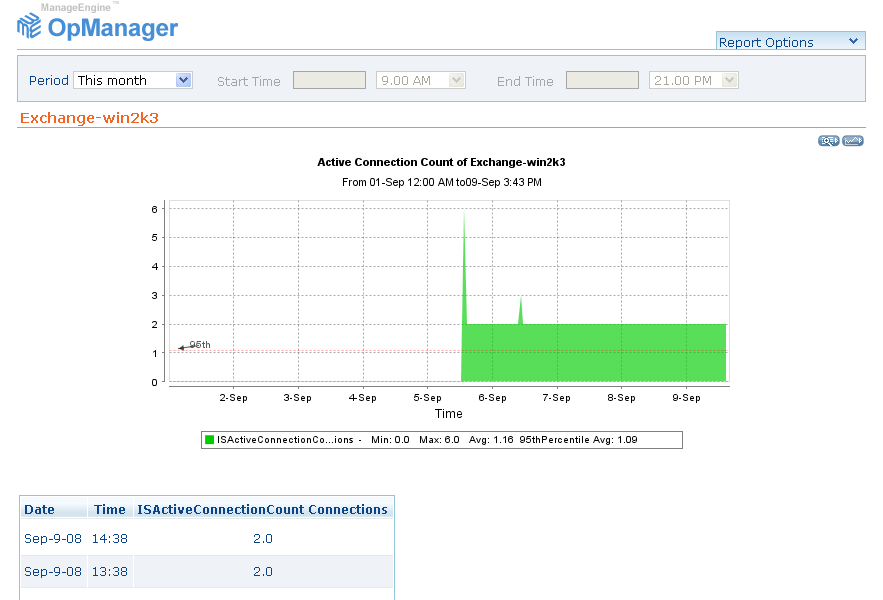Click the '95th' percentile marker label
Image resolution: width=883 pixels, height=600 pixels.
coord(200,344)
